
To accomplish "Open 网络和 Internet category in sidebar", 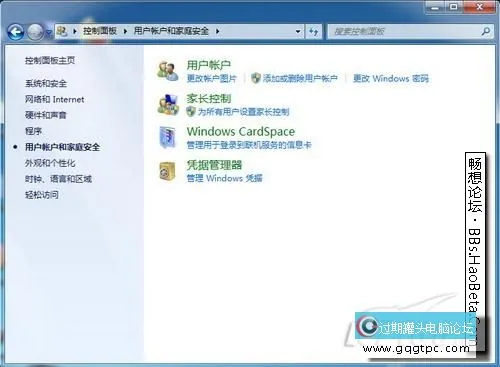I will click(x=55, y=99).
